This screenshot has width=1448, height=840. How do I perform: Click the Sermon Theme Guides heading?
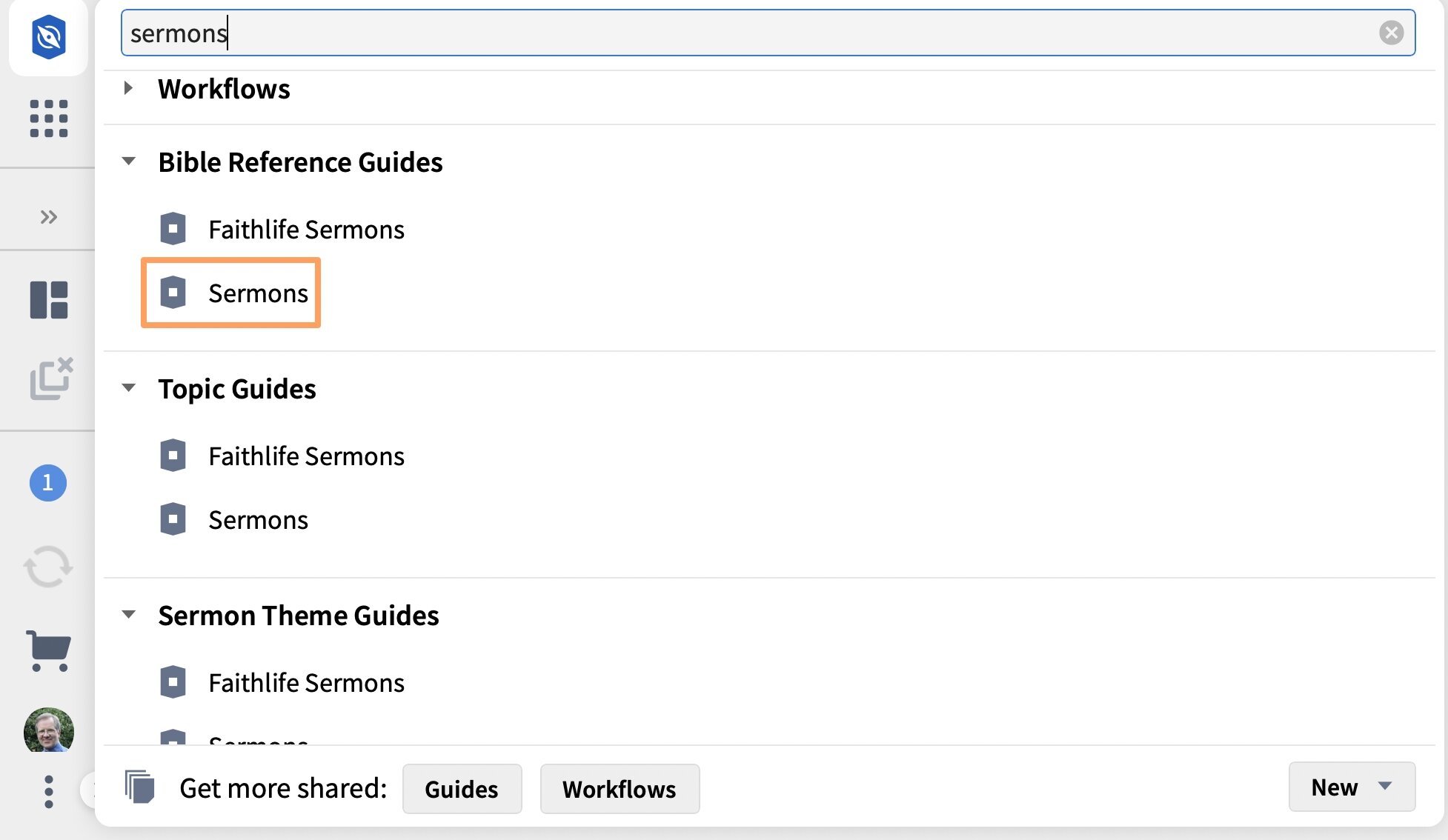pos(299,616)
